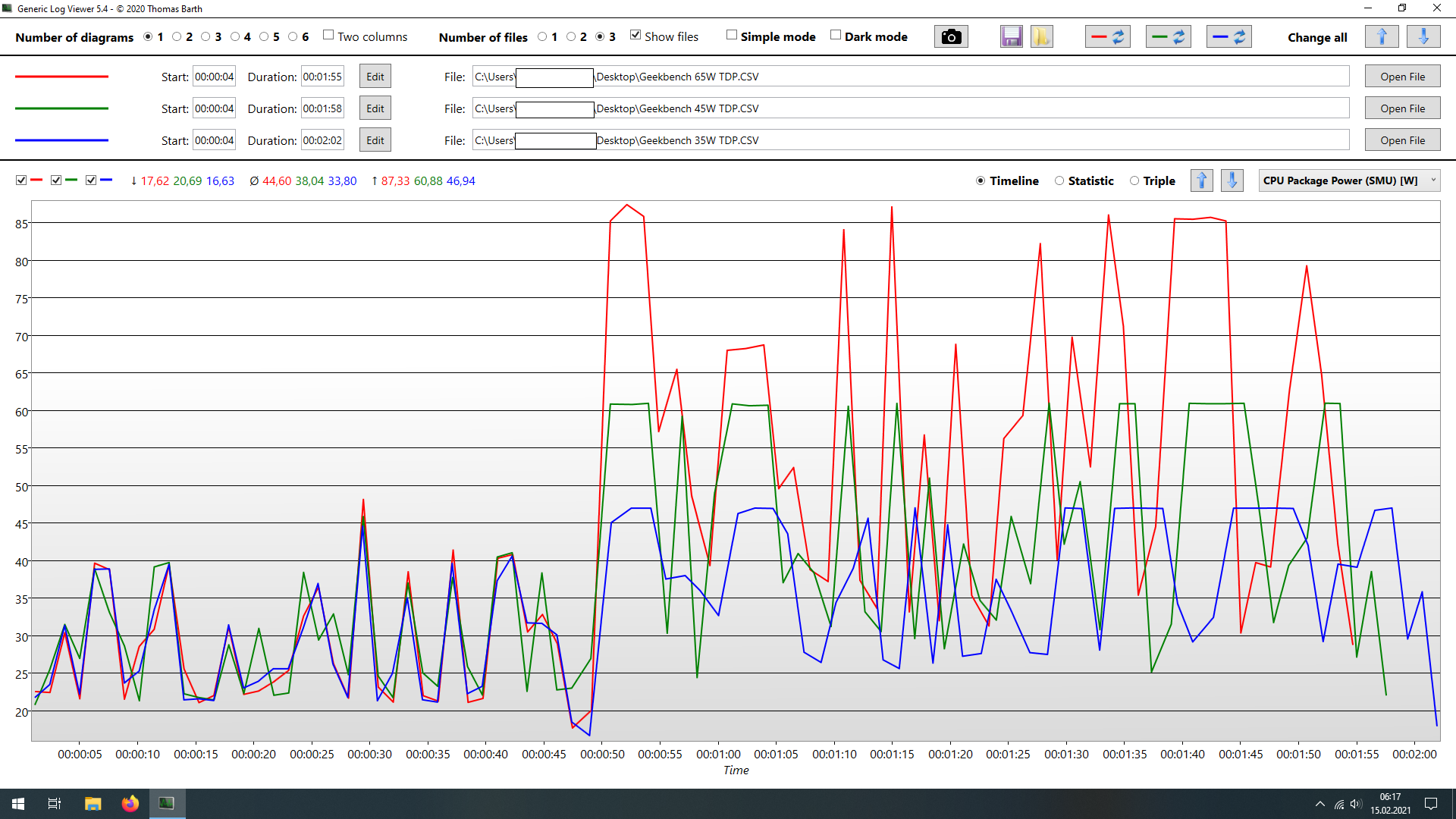This screenshot has height=819, width=1456.
Task: Click down arrow next to Triple option
Action: (1232, 180)
